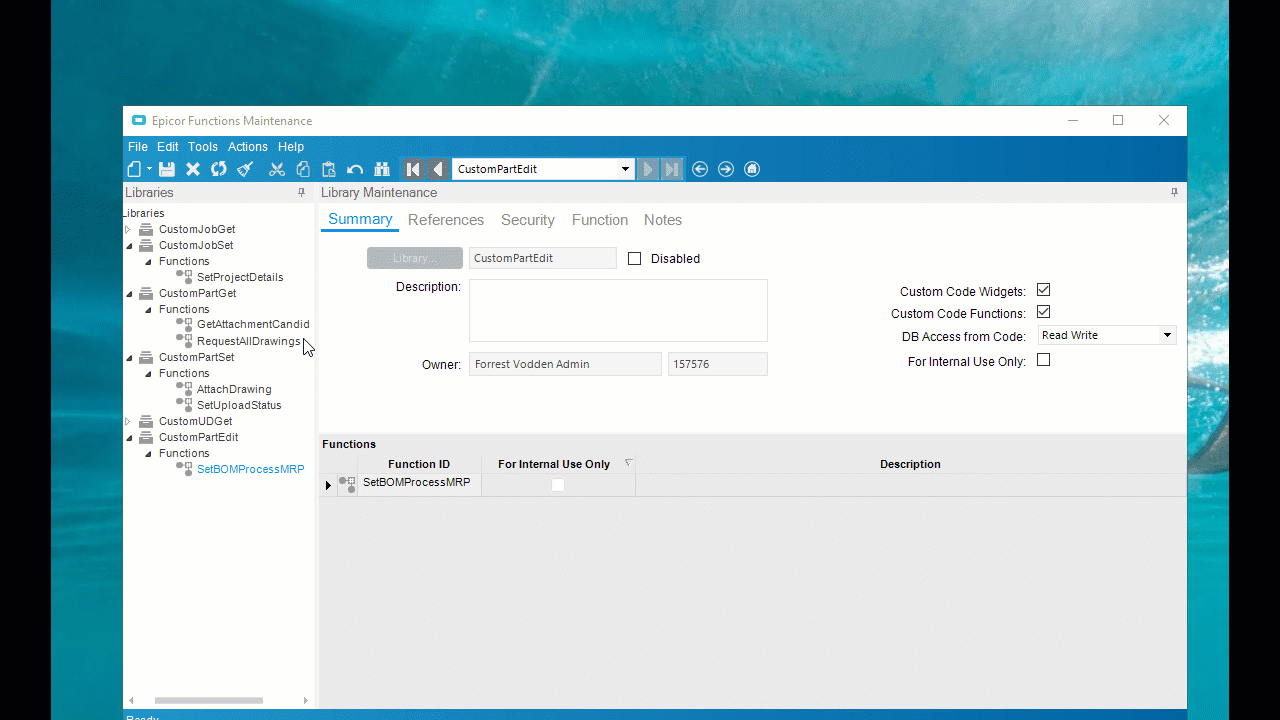Screen dimensions: 1280x720
Task: Click SetBOMProcessMRP row function icon in grid
Action: [x=347, y=485]
